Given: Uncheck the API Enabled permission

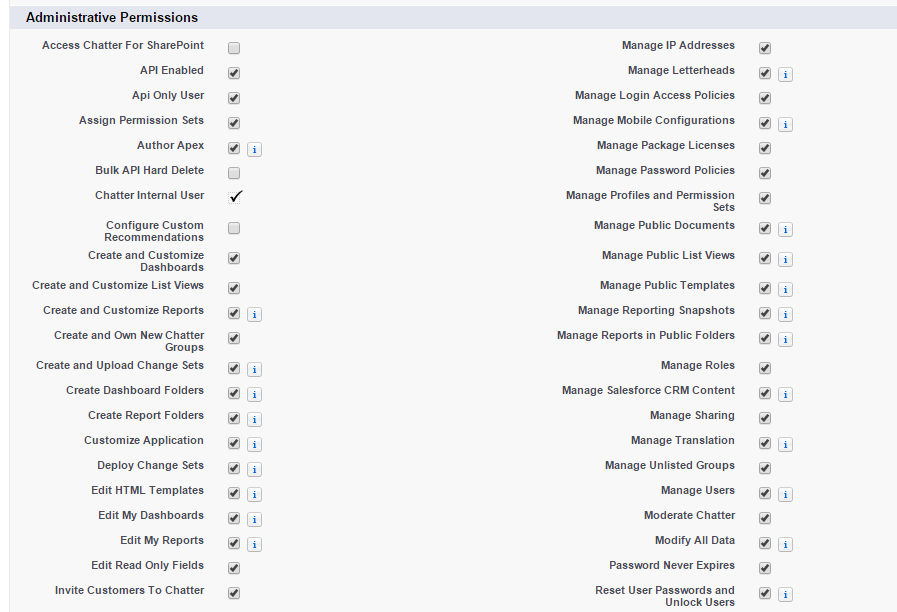Looking at the screenshot, I should point(234,73).
